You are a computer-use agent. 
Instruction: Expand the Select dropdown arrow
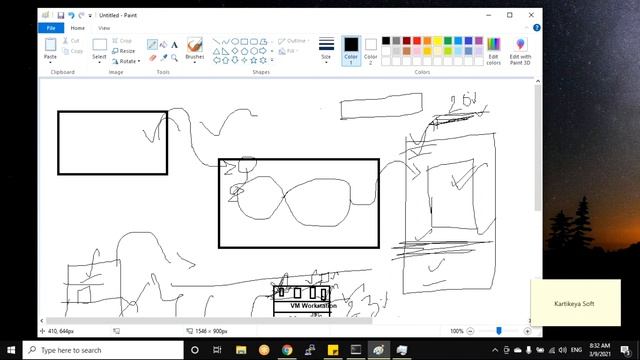99,62
